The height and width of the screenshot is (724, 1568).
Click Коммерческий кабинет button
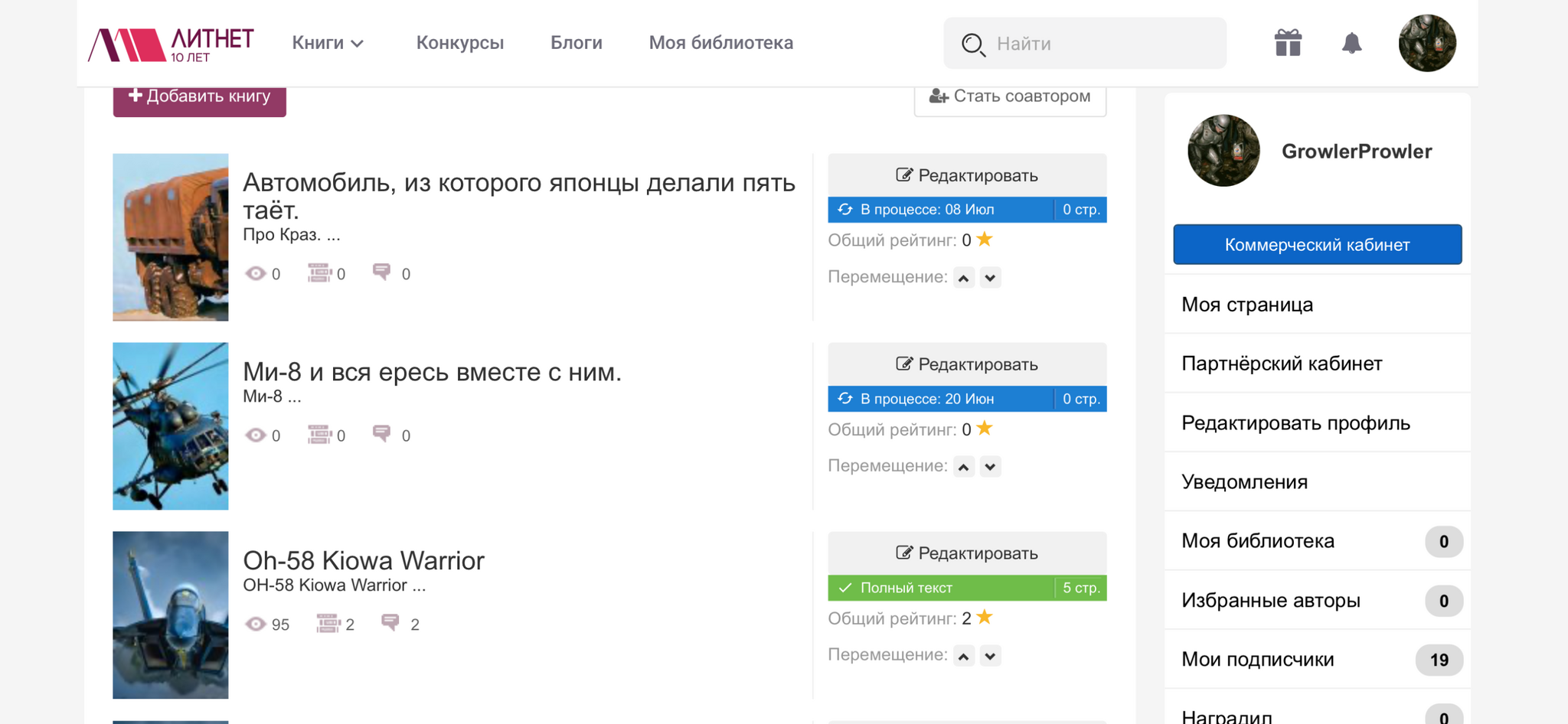(1318, 245)
